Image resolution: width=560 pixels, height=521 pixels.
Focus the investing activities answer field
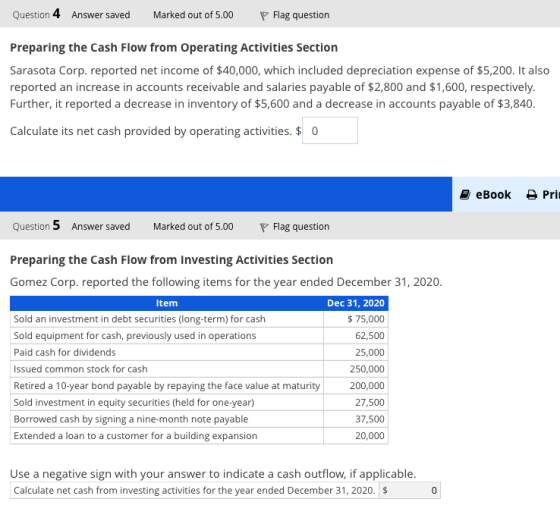[410, 490]
